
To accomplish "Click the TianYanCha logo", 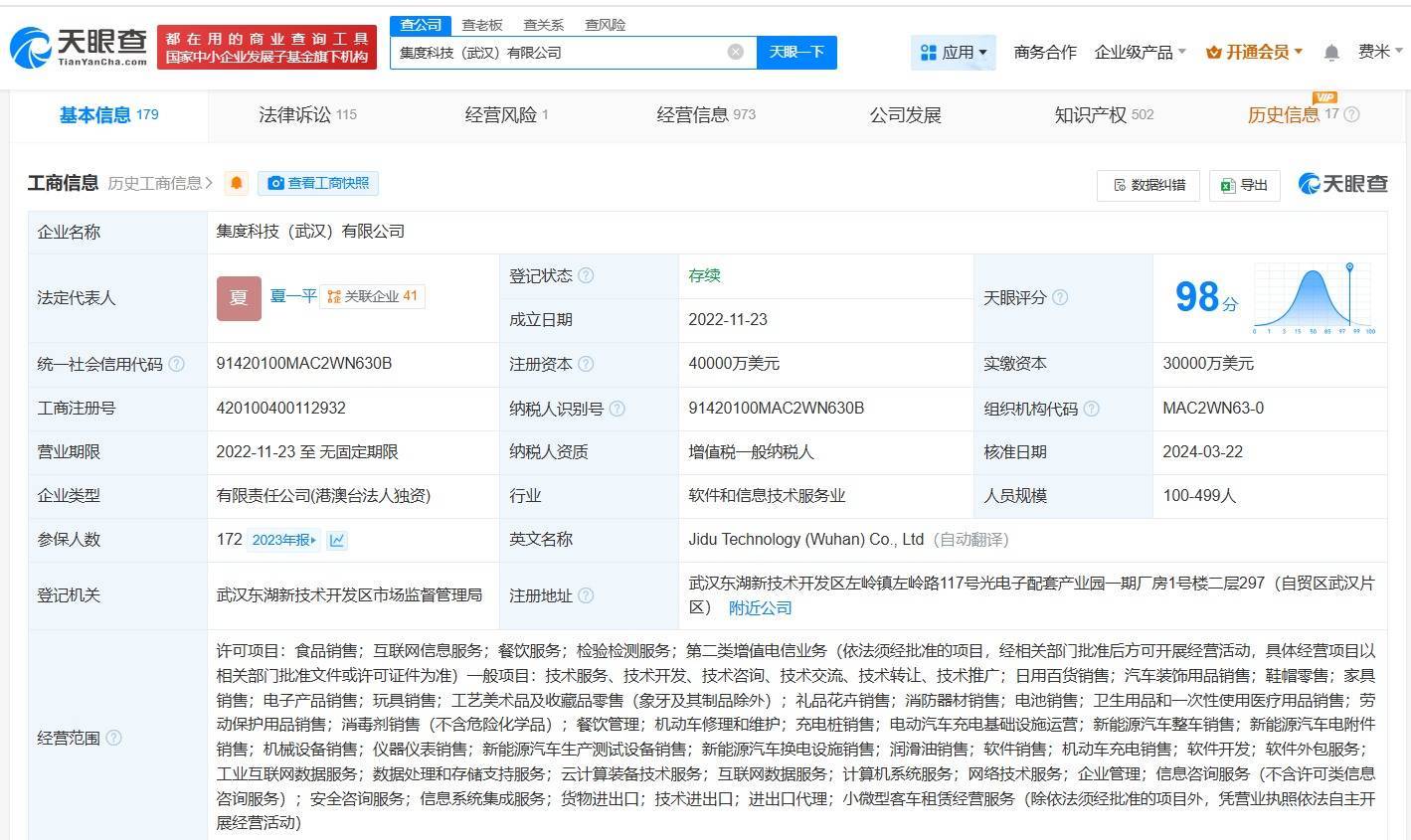I will tap(79, 46).
